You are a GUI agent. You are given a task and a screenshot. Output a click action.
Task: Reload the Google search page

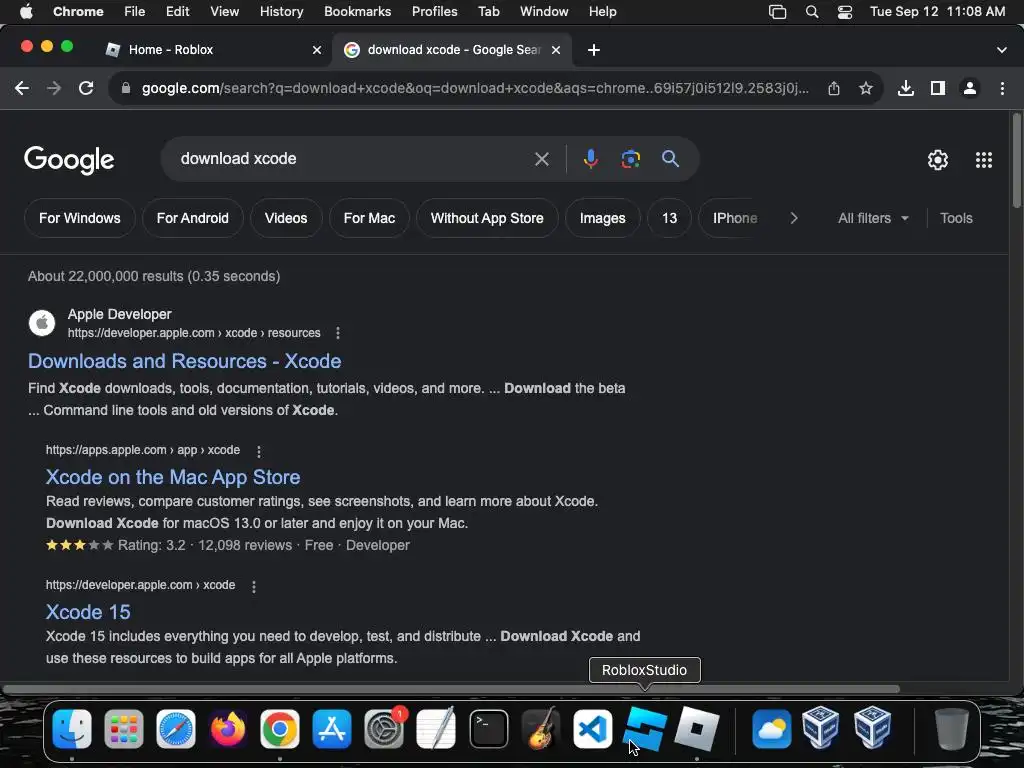[86, 88]
